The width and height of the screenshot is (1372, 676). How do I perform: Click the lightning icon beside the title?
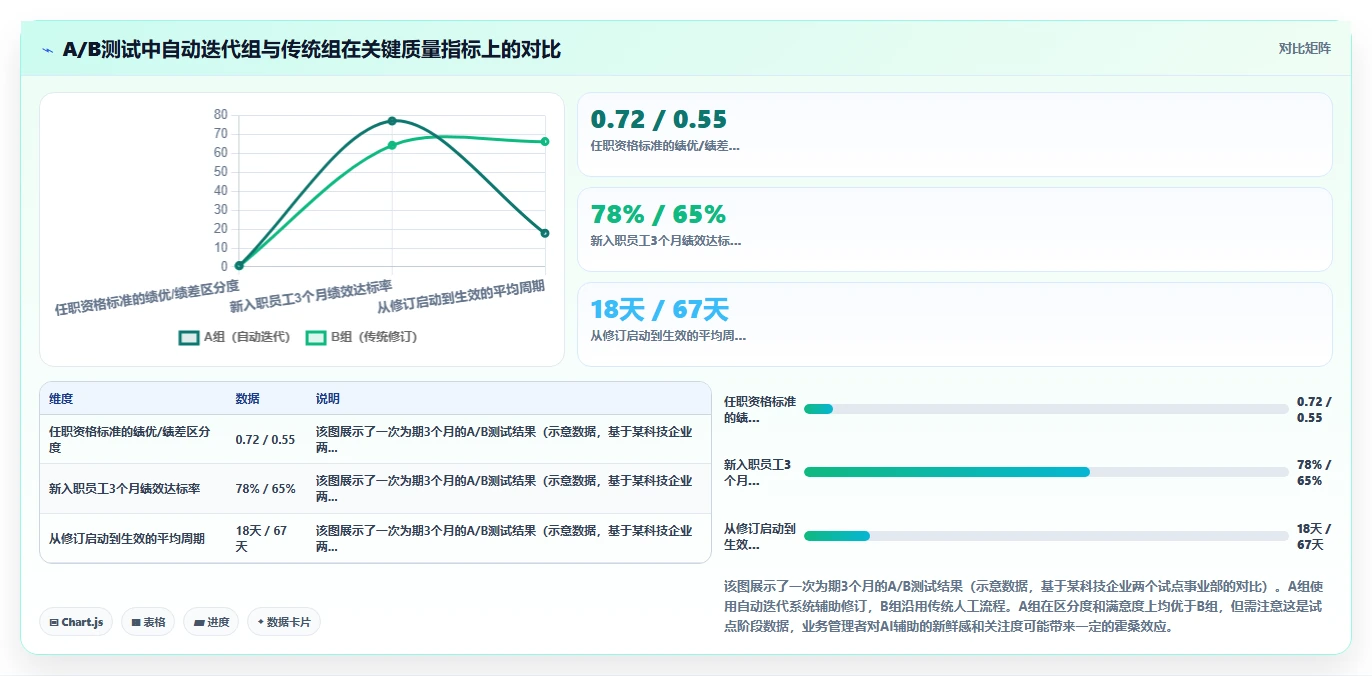(x=47, y=50)
